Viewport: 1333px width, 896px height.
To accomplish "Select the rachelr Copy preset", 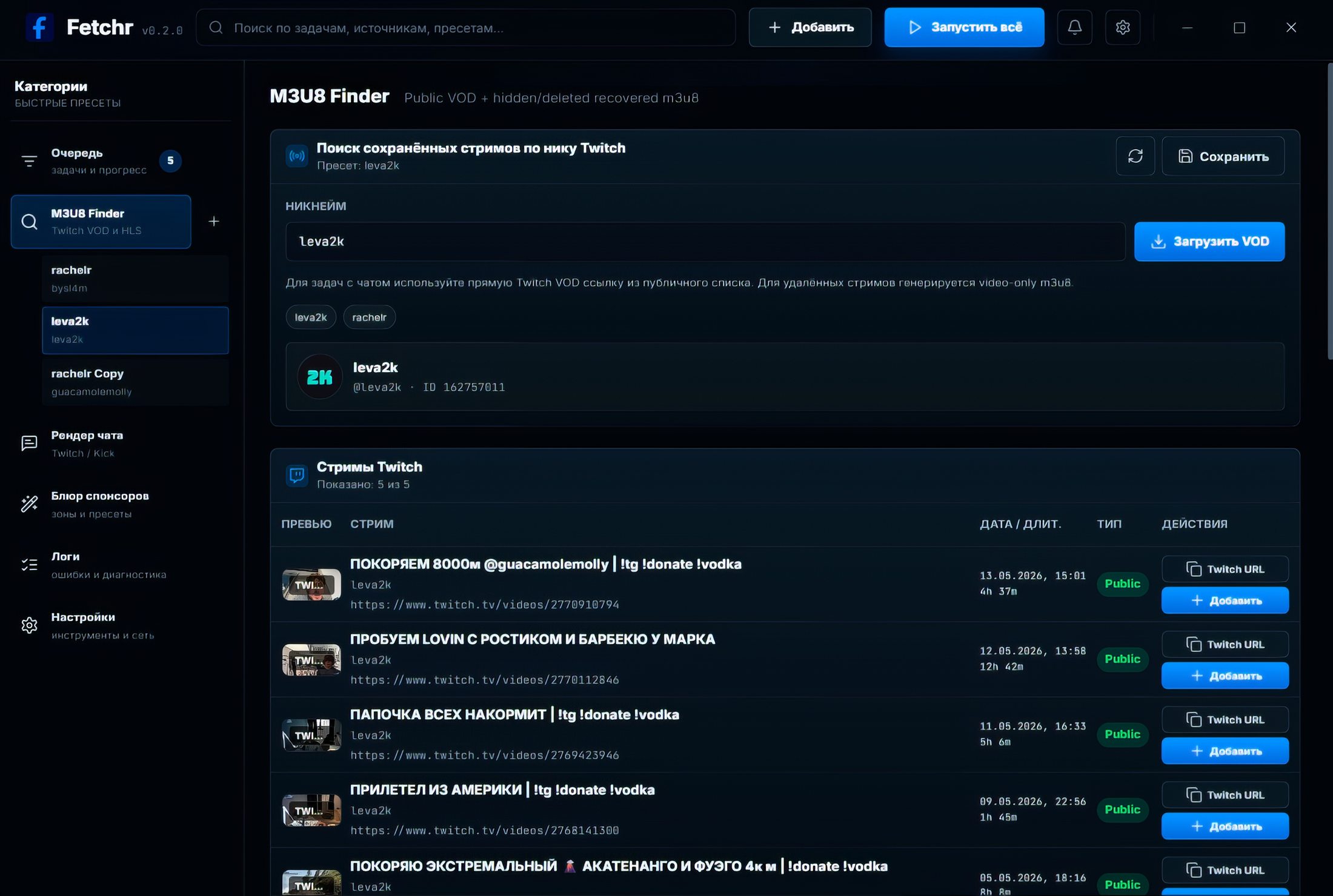I will (x=135, y=382).
